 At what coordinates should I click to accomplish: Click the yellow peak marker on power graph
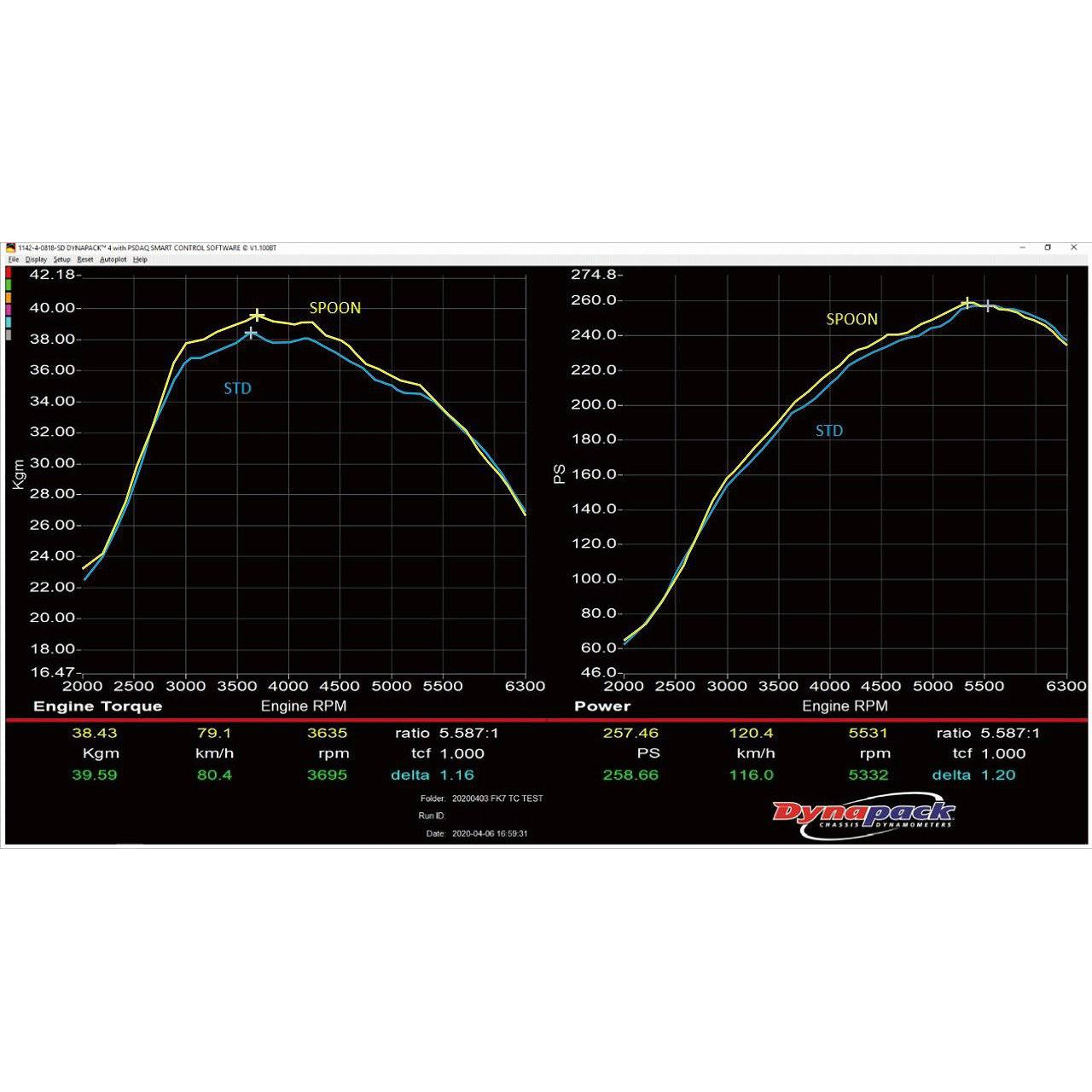coord(967,303)
